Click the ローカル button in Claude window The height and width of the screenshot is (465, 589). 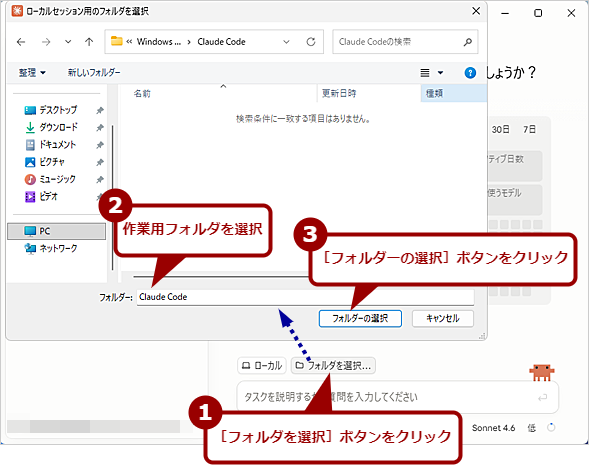click(x=262, y=365)
